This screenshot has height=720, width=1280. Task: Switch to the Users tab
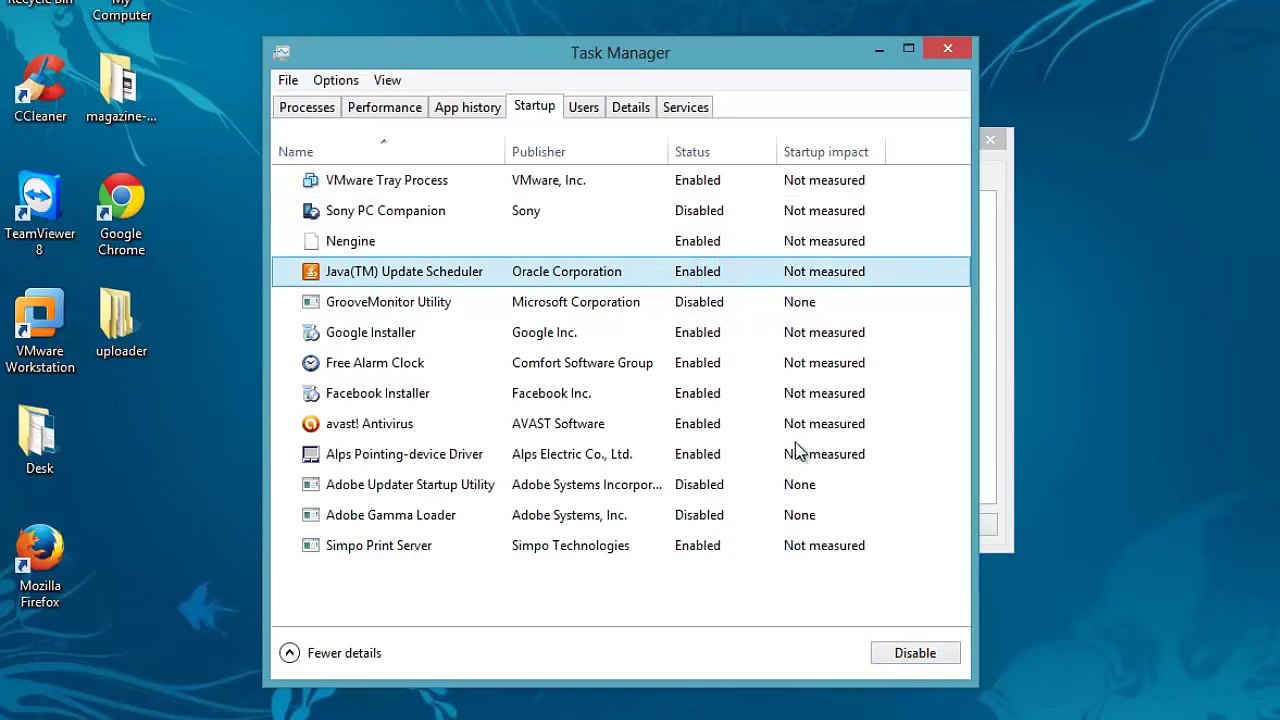coord(584,107)
